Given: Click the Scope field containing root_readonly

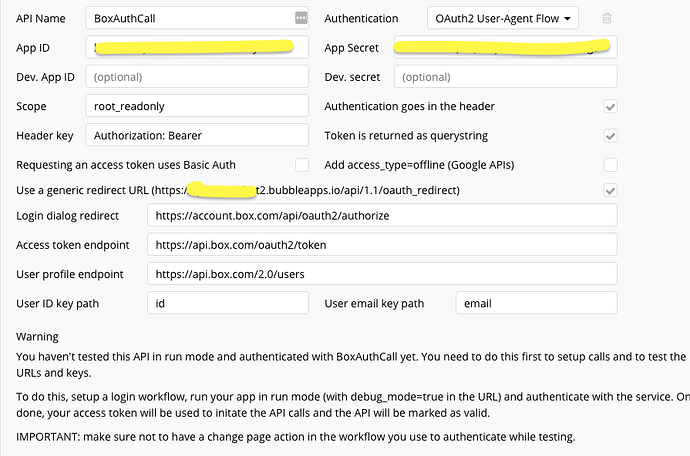Looking at the screenshot, I should point(197,106).
